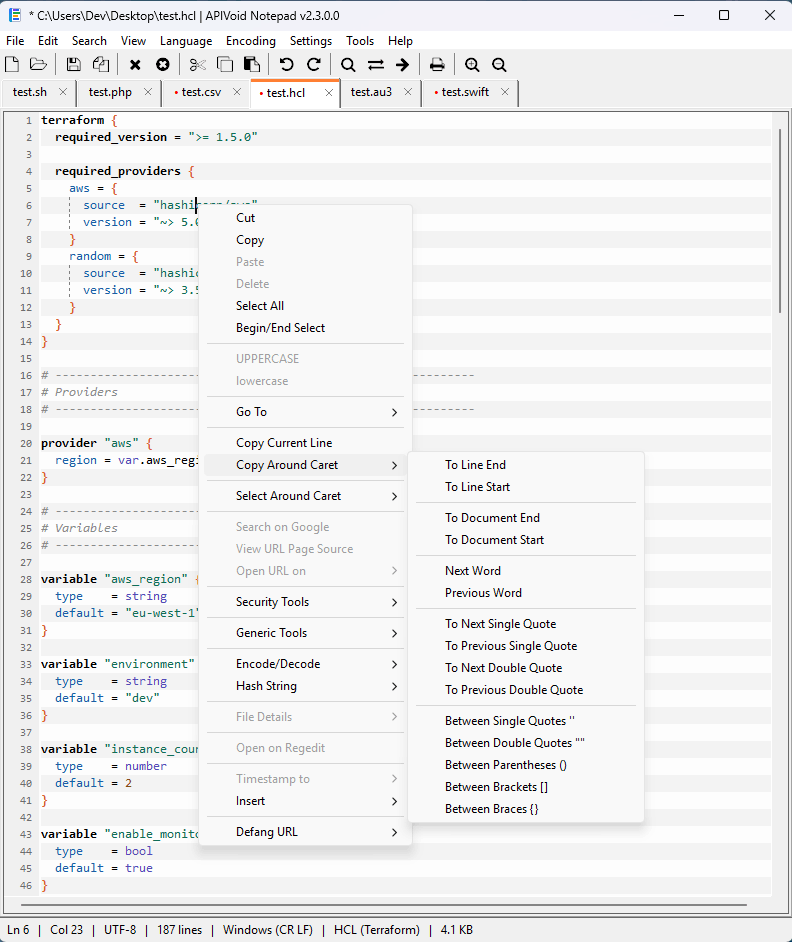Open the Encoding menu
The image size is (792, 942).
[251, 41]
